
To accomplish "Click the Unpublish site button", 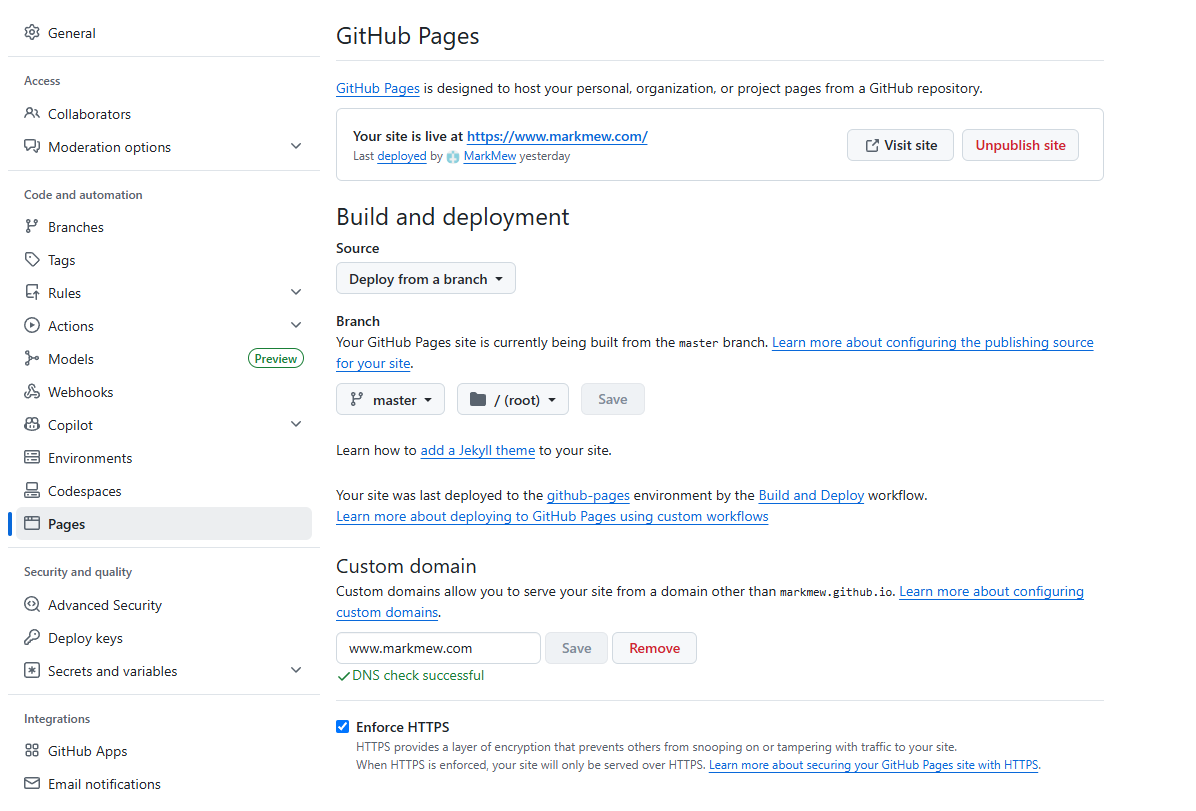I will click(x=1021, y=145).
